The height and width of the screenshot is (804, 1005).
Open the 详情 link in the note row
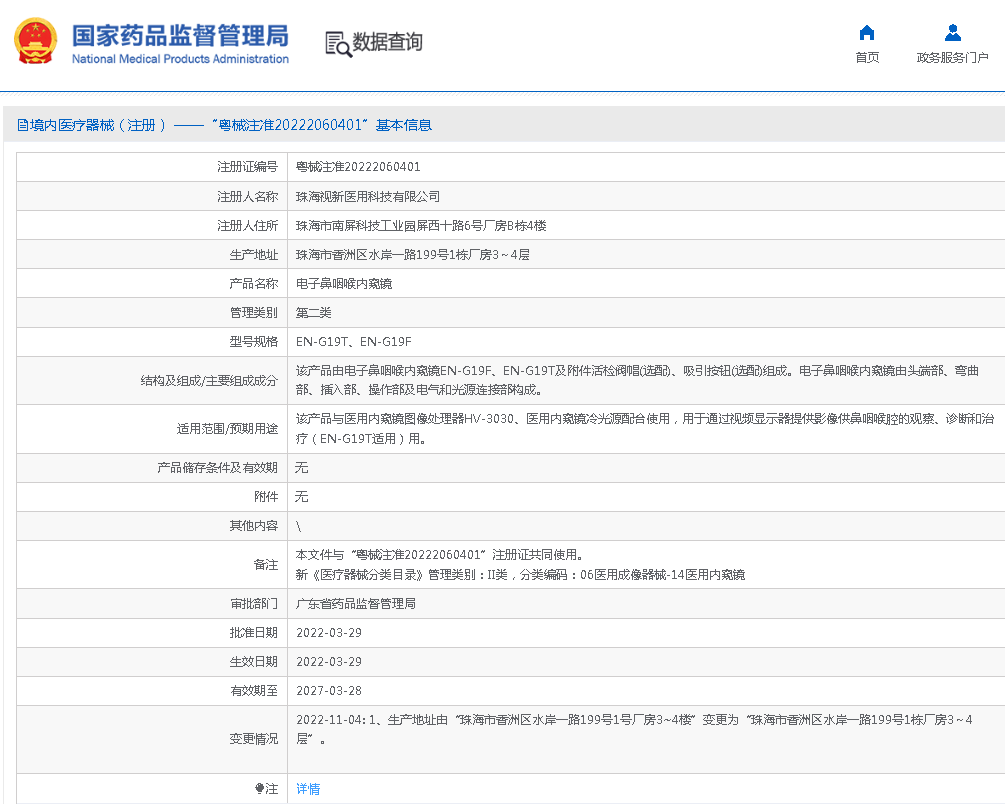coord(308,789)
